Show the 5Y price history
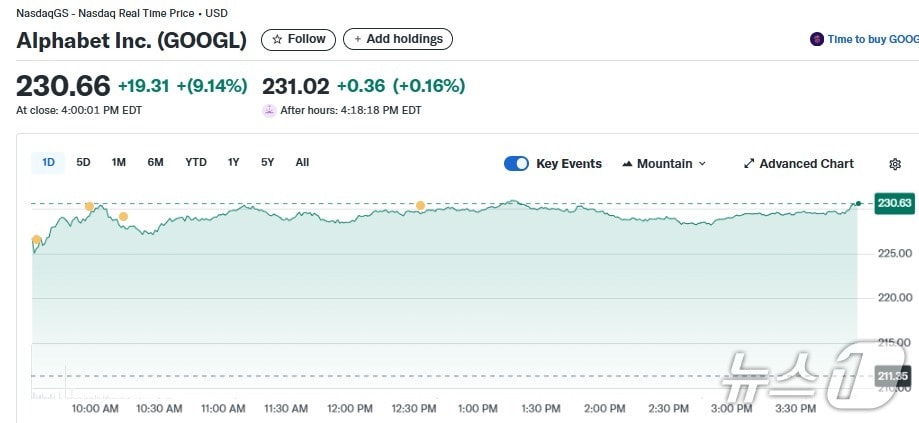919x423 pixels. point(267,162)
